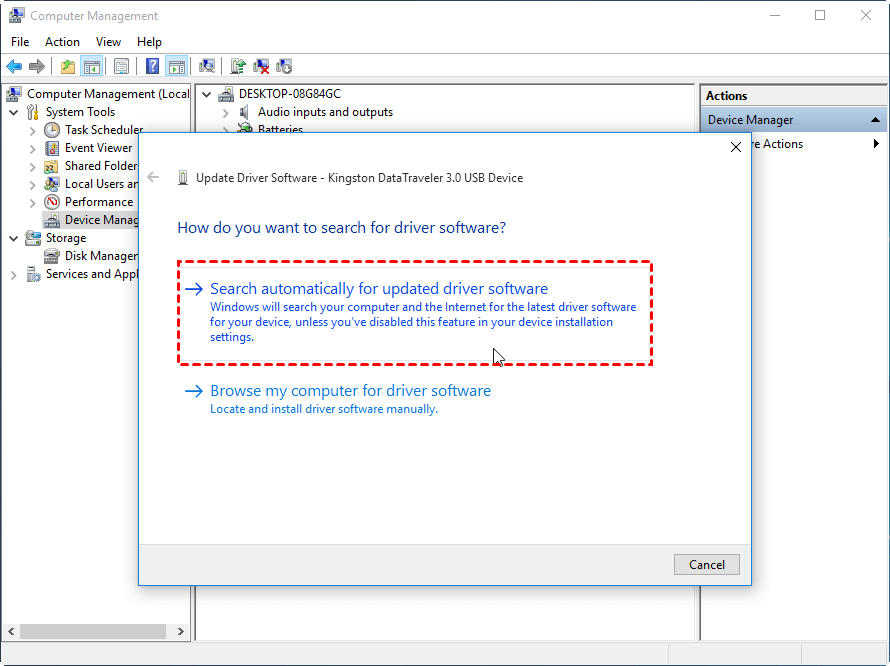890x666 pixels.
Task: Click the System Tools icon
Action: 33,112
